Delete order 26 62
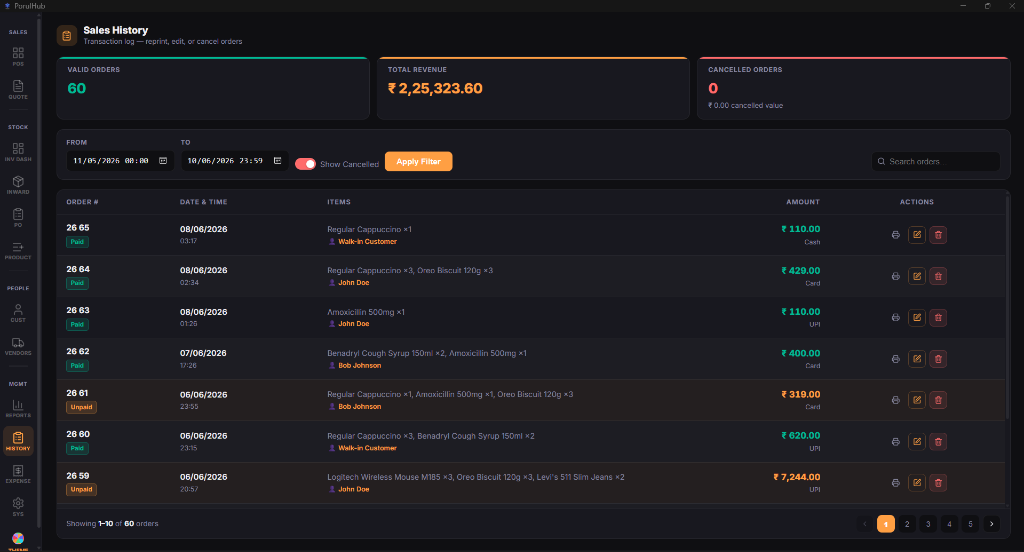 (938, 359)
